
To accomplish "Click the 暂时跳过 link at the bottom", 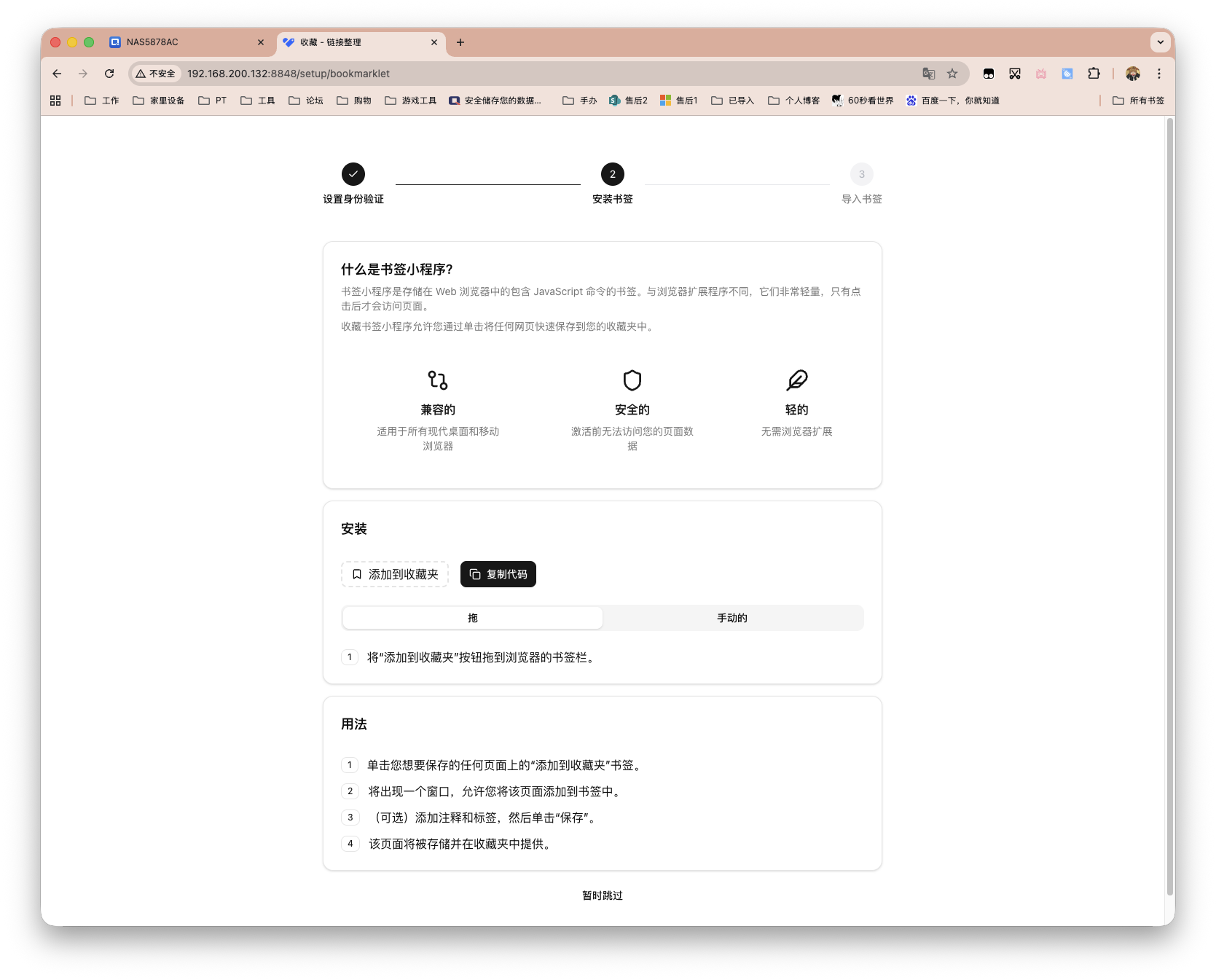I will pyautogui.click(x=602, y=895).
